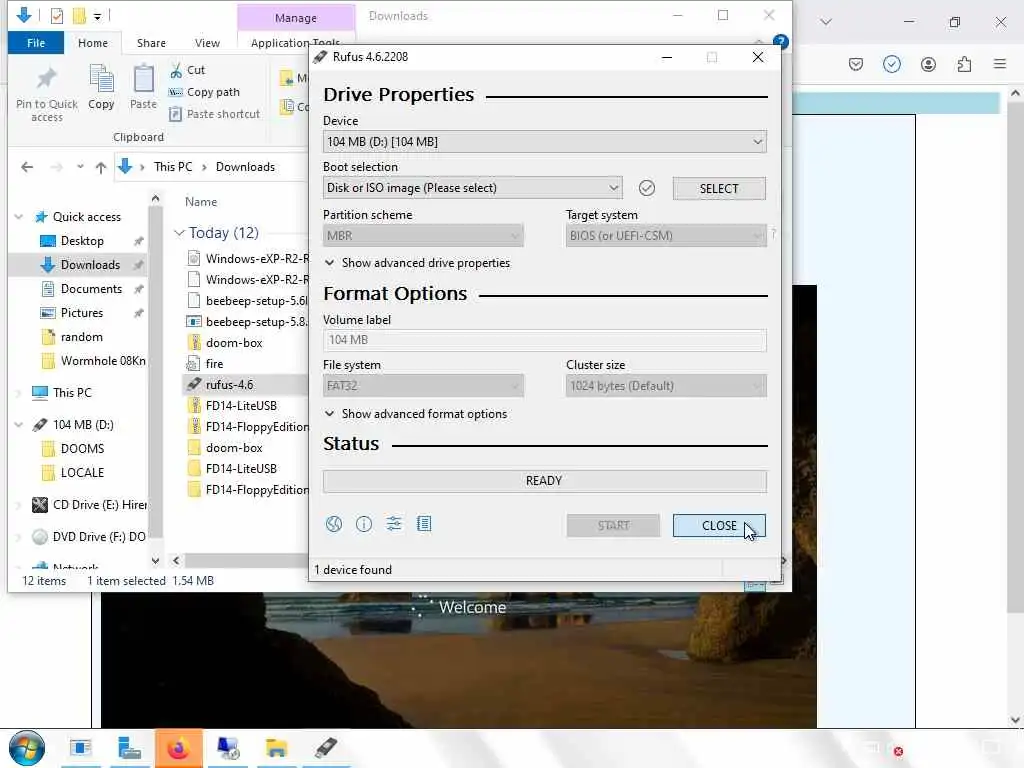Click Firefox page scrollbar down arrow
The image size is (1024, 768).
pos(1015,720)
